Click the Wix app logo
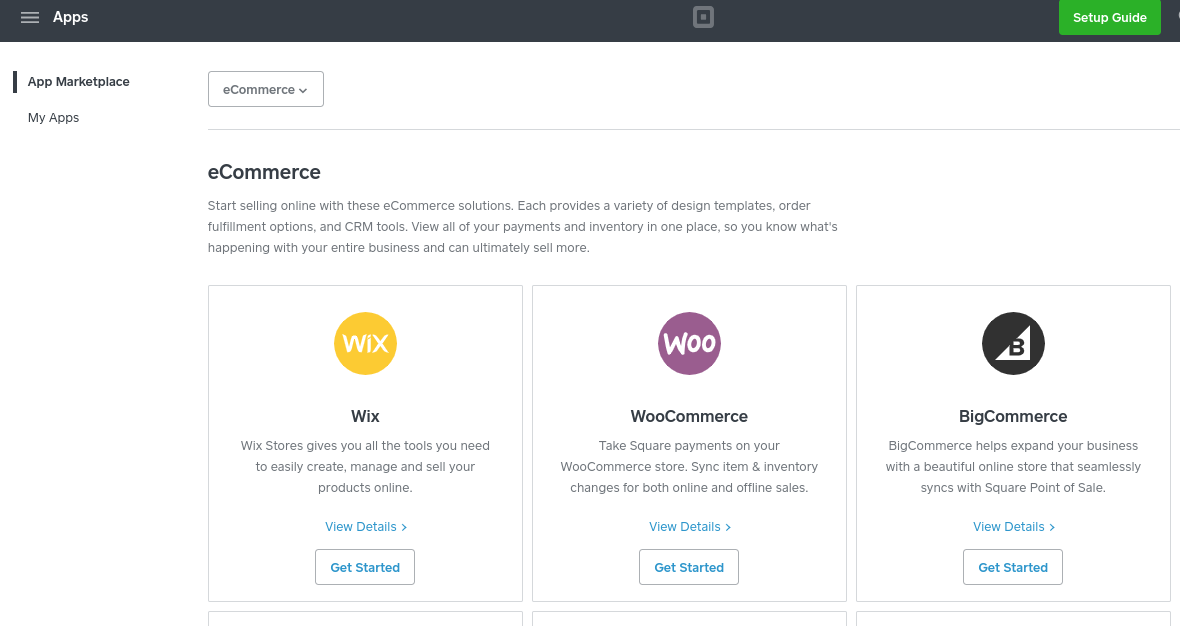 point(365,343)
